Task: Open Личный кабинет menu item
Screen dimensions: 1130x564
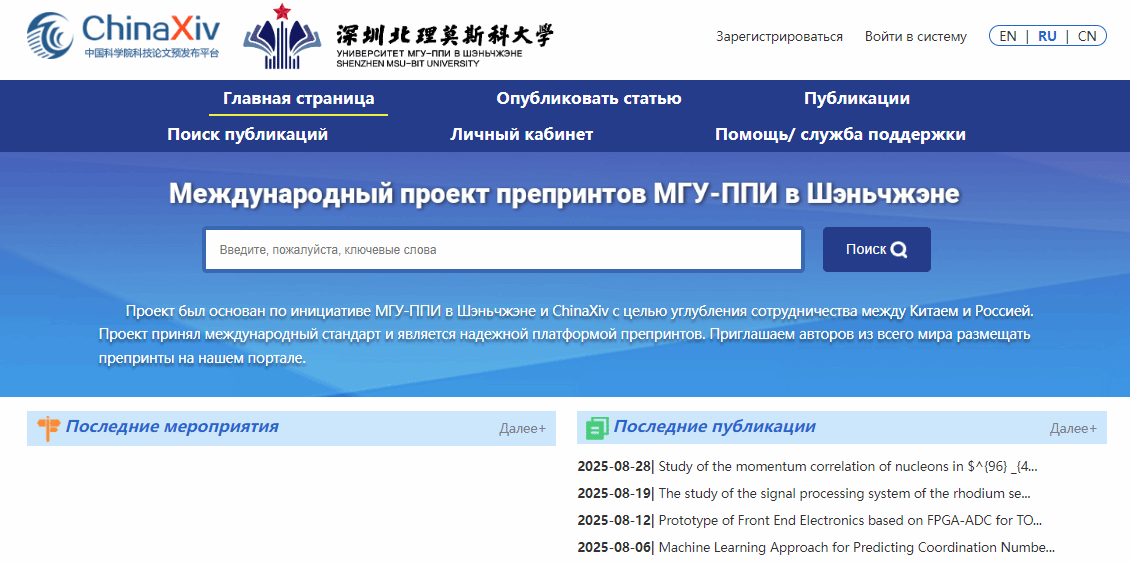Action: click(521, 134)
